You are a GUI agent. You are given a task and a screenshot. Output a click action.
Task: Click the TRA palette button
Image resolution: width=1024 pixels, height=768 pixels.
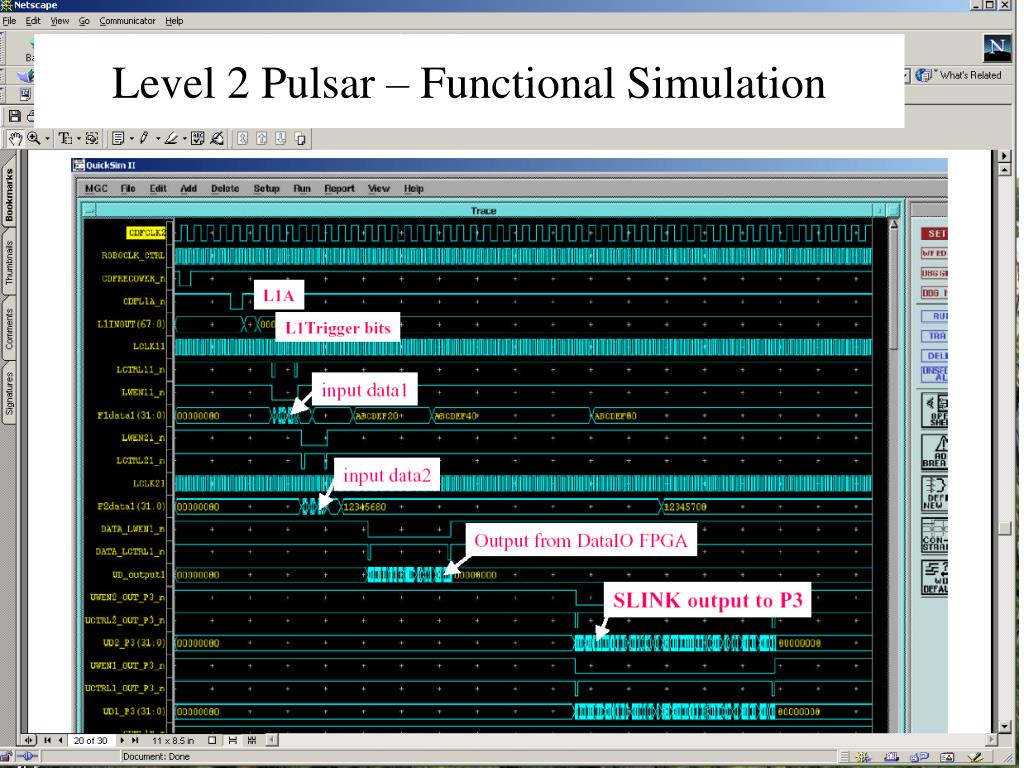(x=935, y=336)
